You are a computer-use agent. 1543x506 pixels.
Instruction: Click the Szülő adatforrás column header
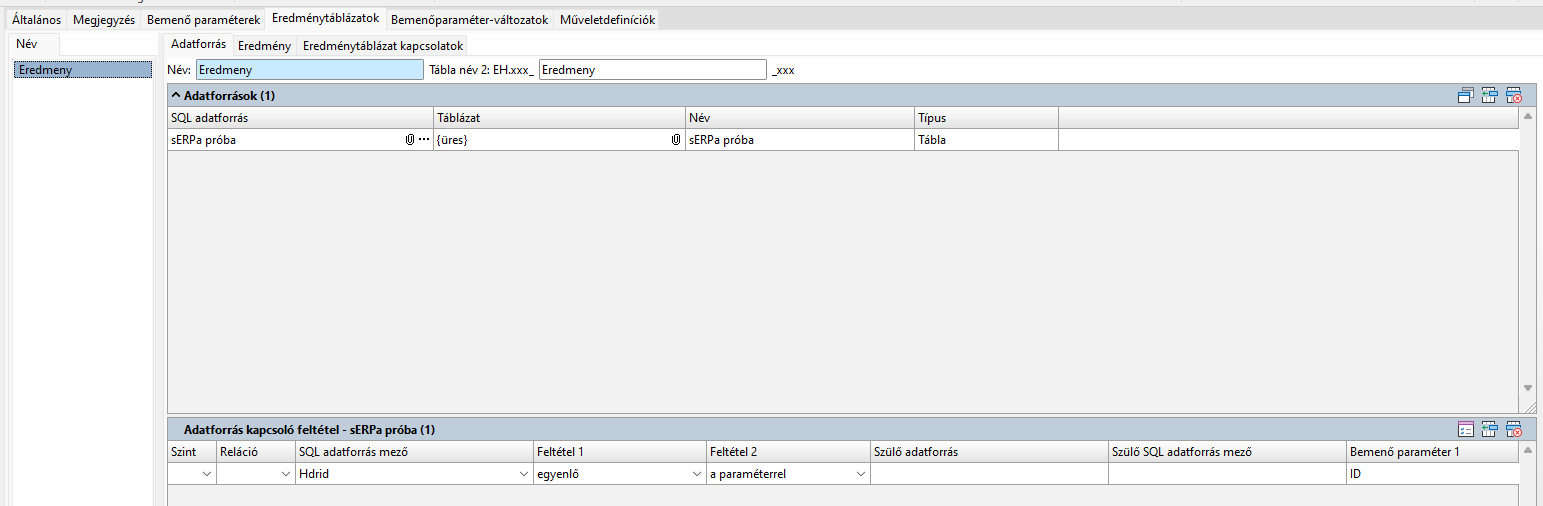point(989,452)
